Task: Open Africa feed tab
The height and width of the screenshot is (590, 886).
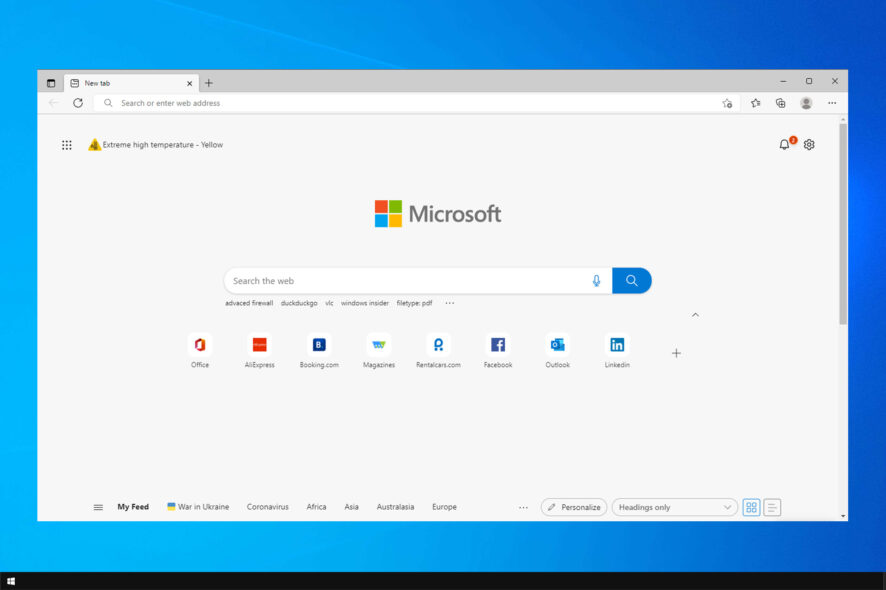Action: click(316, 507)
